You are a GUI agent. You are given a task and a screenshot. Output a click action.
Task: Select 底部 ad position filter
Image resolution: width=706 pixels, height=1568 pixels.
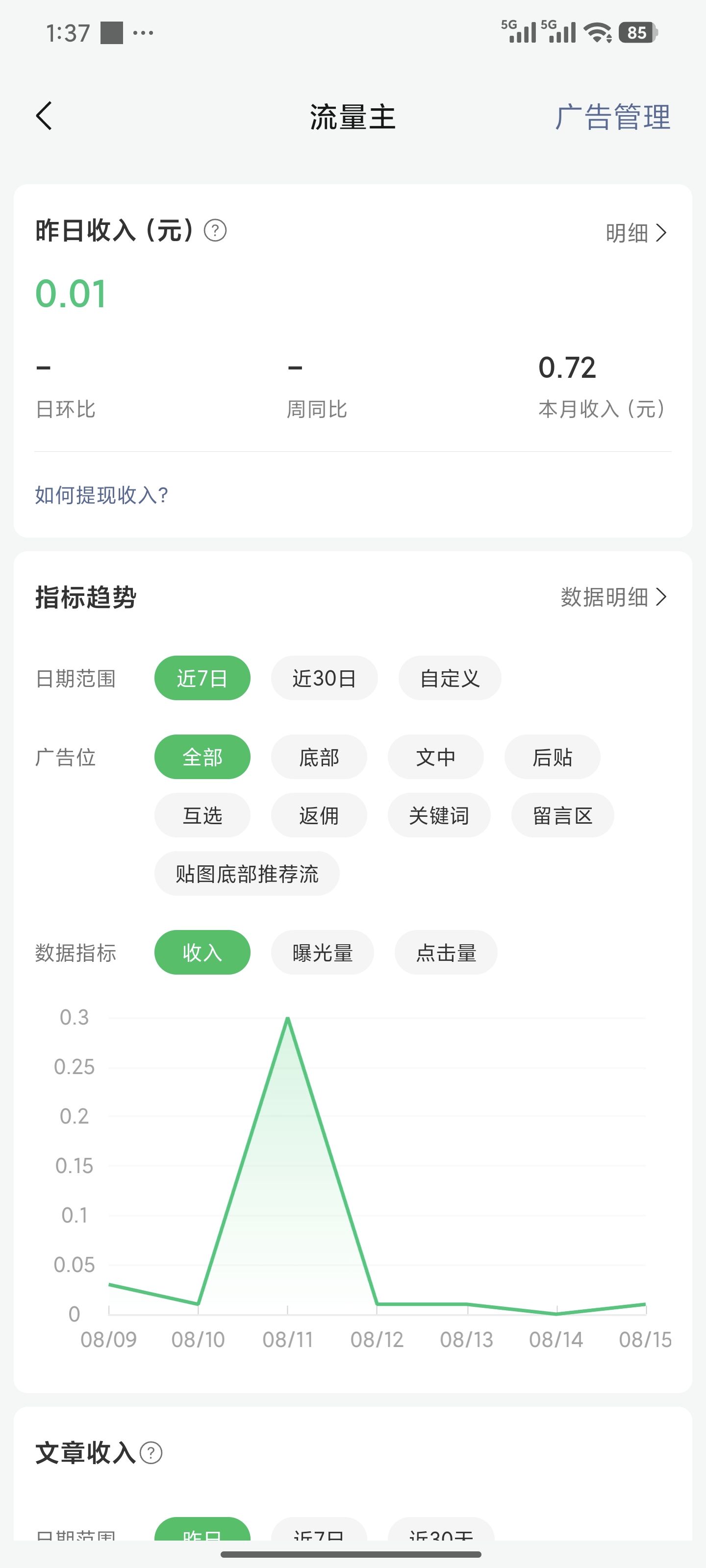click(319, 757)
